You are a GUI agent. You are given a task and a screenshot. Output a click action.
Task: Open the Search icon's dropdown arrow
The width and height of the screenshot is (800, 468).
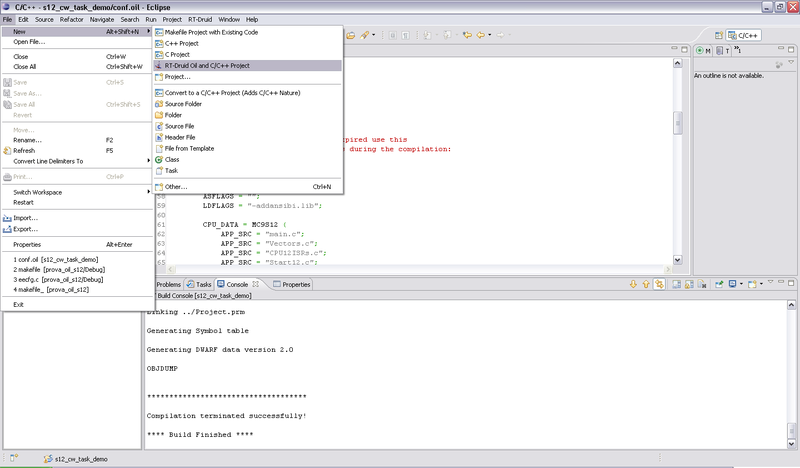point(373,35)
